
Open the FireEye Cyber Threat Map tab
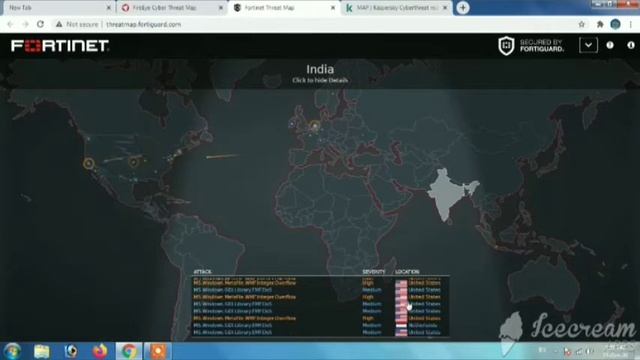(171, 8)
